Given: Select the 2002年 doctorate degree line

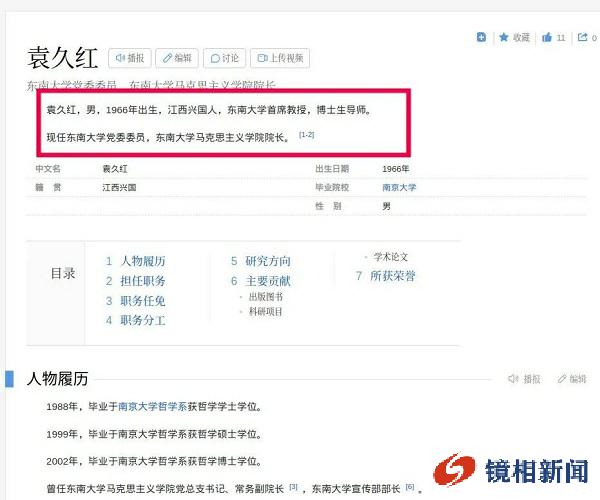Looking at the screenshot, I should click(x=154, y=461).
